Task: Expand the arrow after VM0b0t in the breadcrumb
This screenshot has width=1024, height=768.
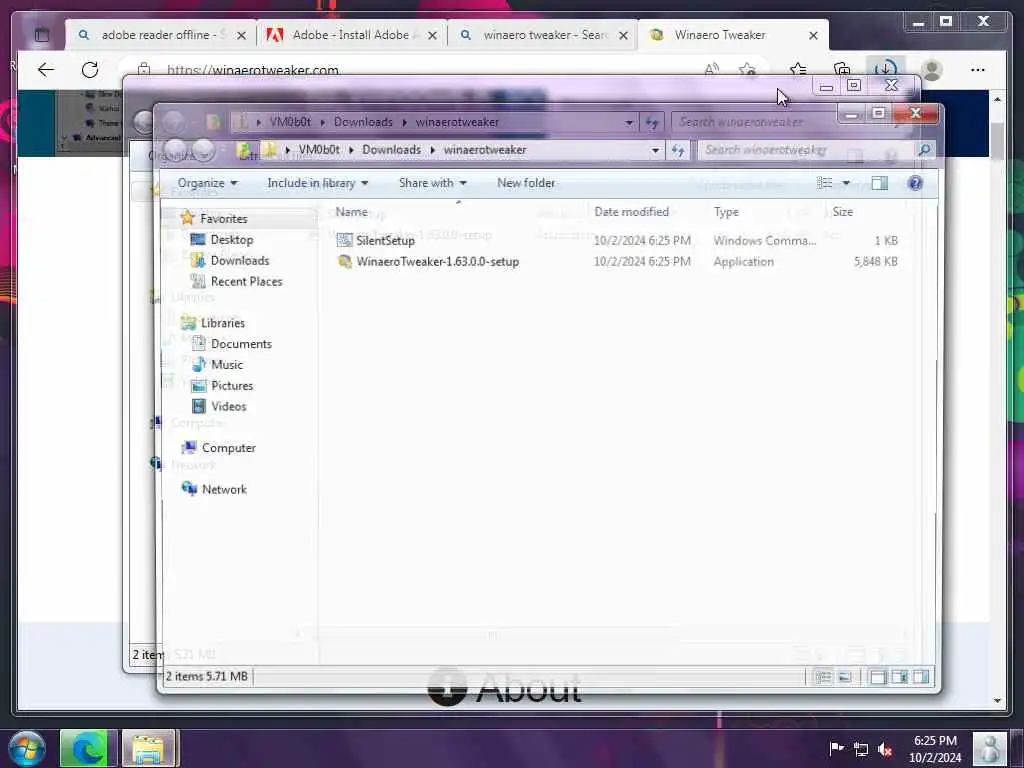Action: [351, 150]
